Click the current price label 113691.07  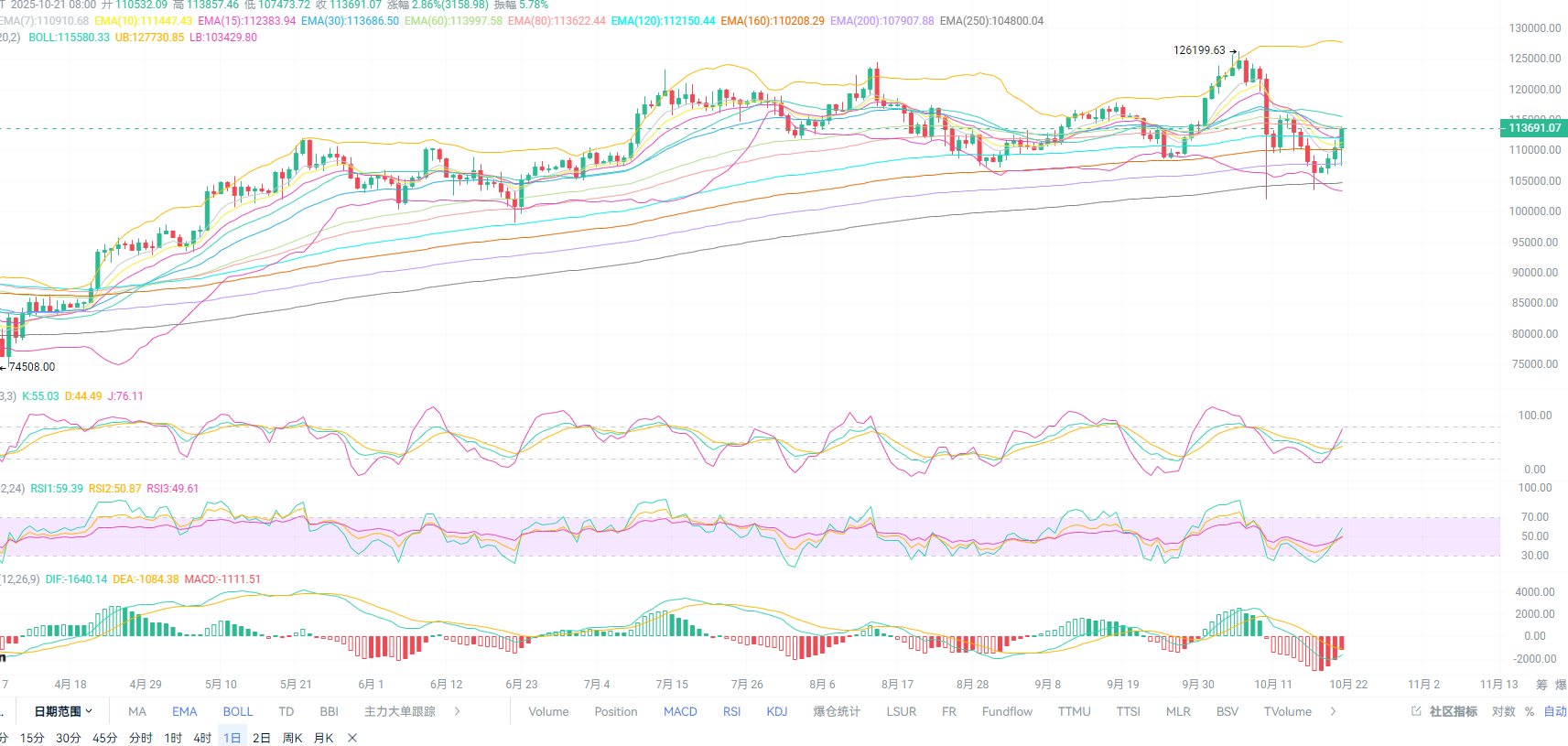coord(1534,128)
